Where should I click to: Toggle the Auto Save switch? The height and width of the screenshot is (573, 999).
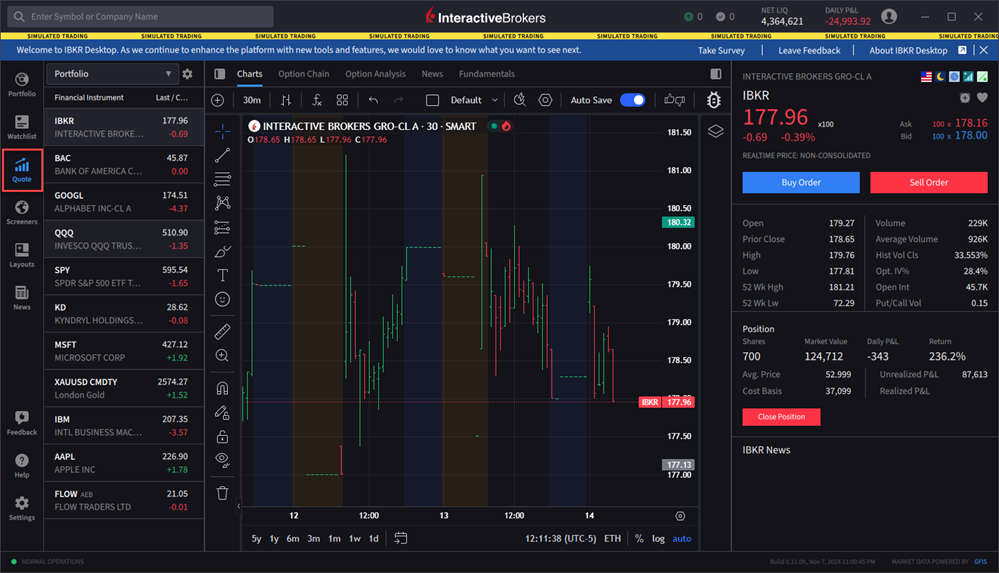pyautogui.click(x=633, y=100)
